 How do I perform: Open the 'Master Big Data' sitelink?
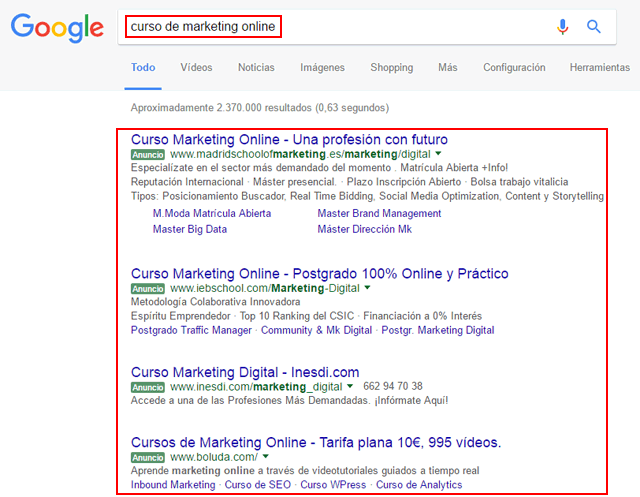coord(190,229)
